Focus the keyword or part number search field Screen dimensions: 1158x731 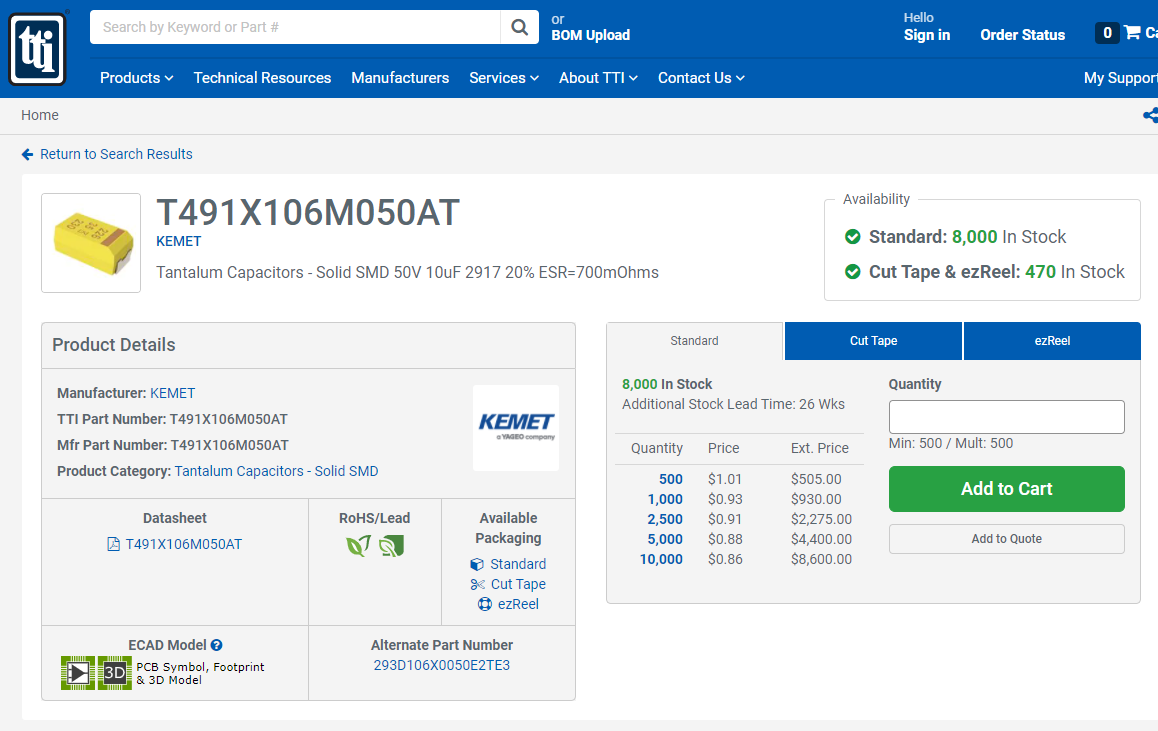tap(295, 27)
